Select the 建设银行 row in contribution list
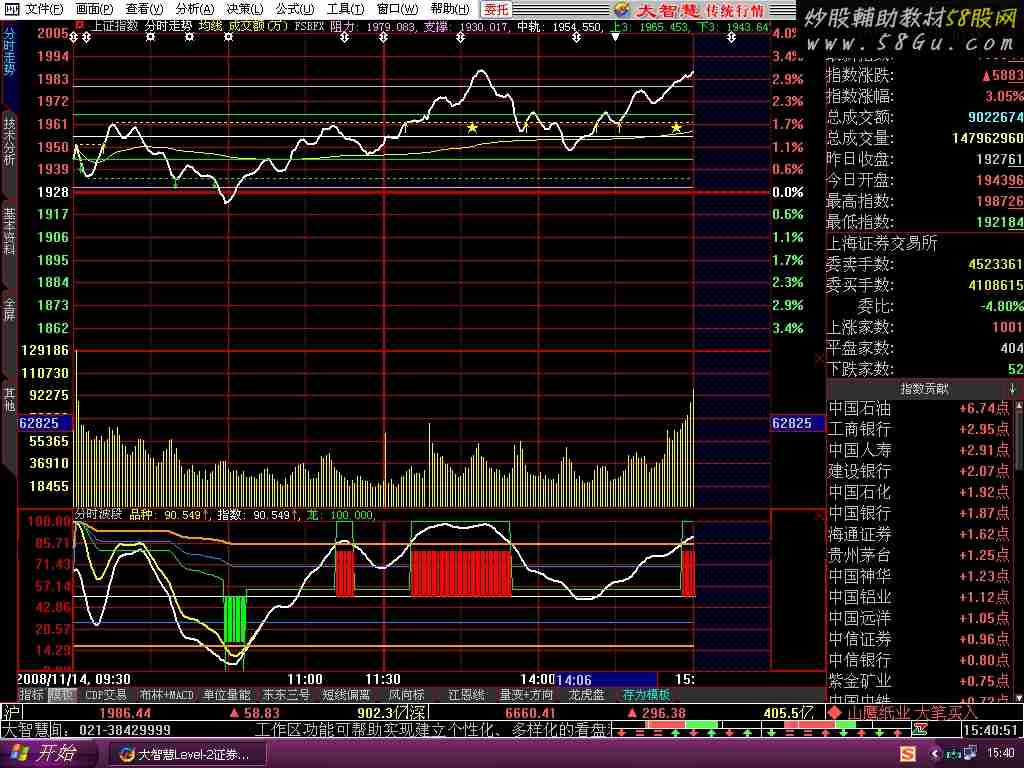 tap(919, 472)
